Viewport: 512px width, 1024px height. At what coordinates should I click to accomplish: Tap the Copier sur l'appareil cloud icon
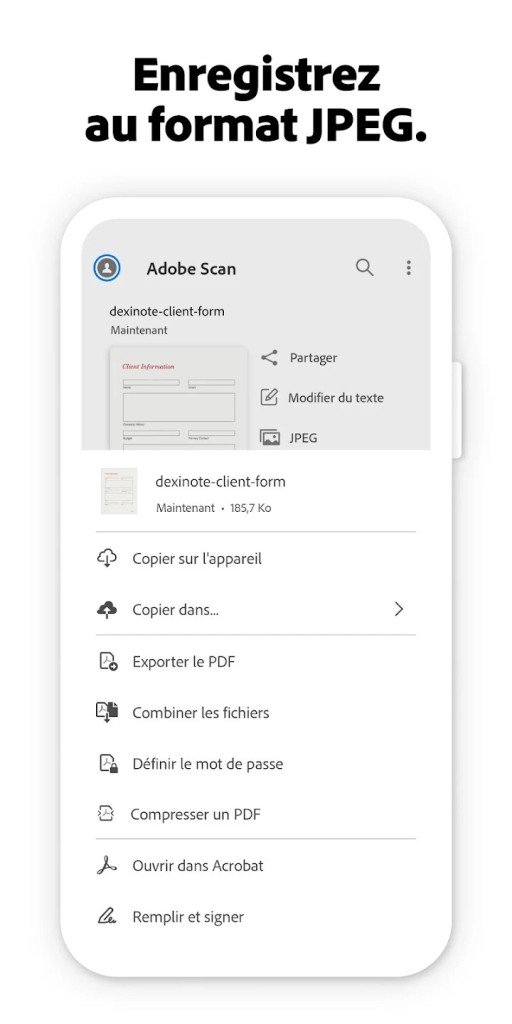(x=107, y=558)
